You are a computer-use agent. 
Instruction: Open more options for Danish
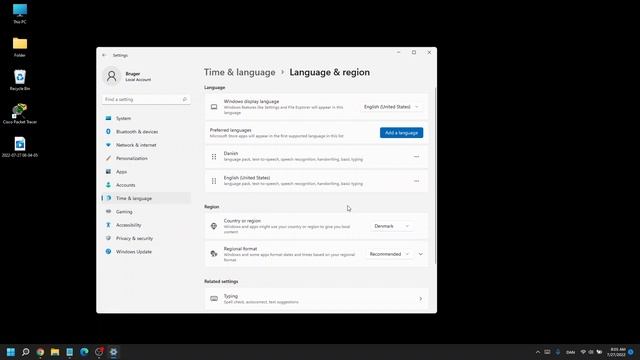point(416,156)
